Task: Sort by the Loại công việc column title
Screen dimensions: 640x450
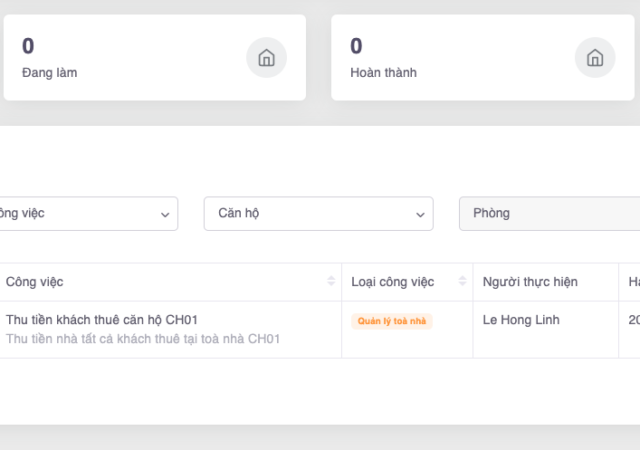Action: point(393,282)
